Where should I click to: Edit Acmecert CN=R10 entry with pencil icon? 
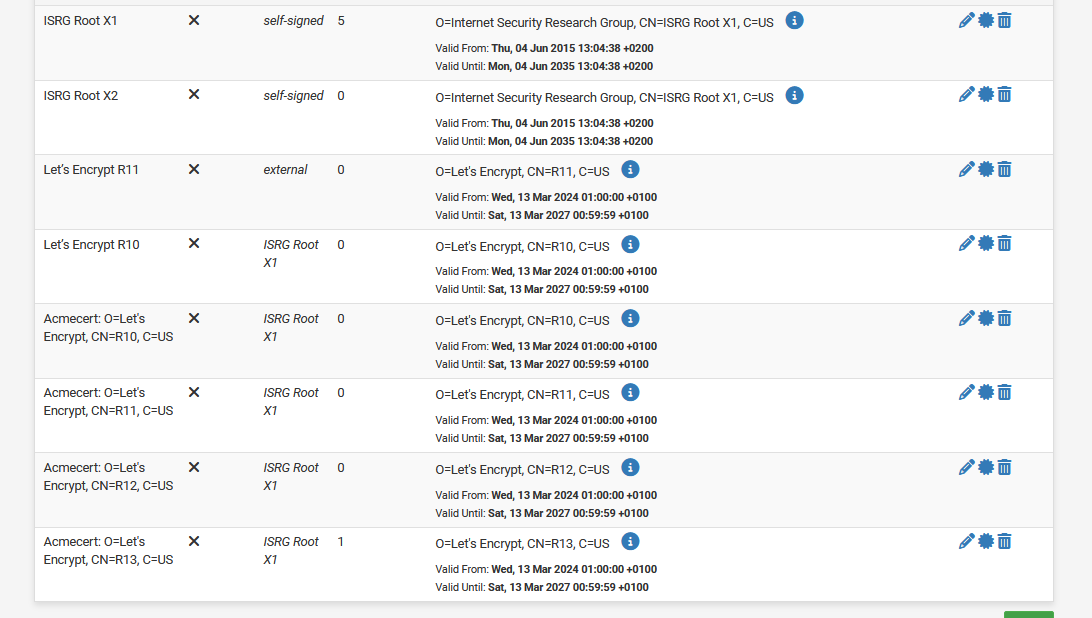pos(966,318)
